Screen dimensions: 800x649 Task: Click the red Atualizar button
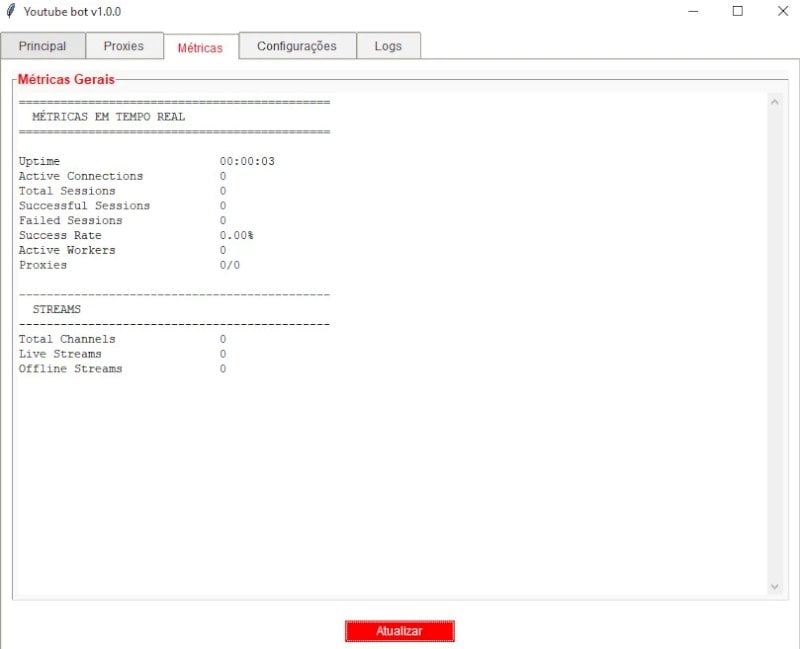[399, 631]
